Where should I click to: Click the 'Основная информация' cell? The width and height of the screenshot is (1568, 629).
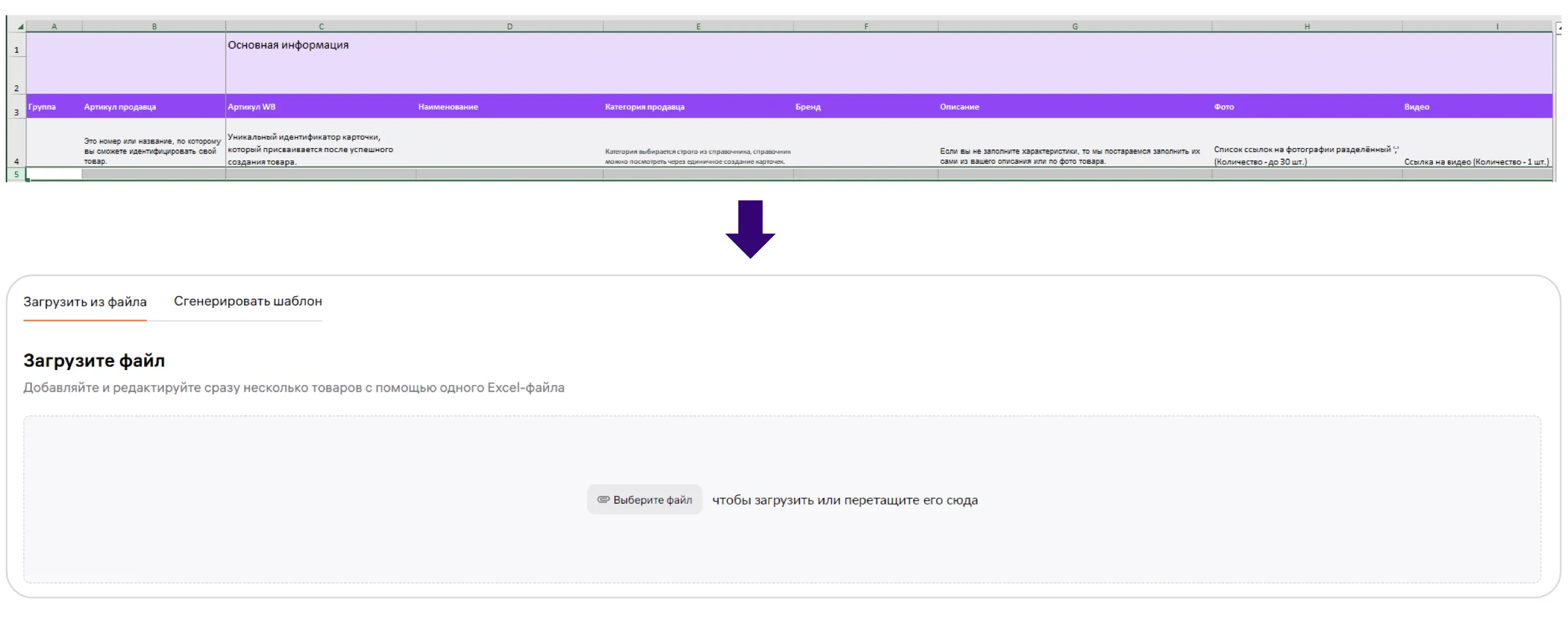point(288,45)
